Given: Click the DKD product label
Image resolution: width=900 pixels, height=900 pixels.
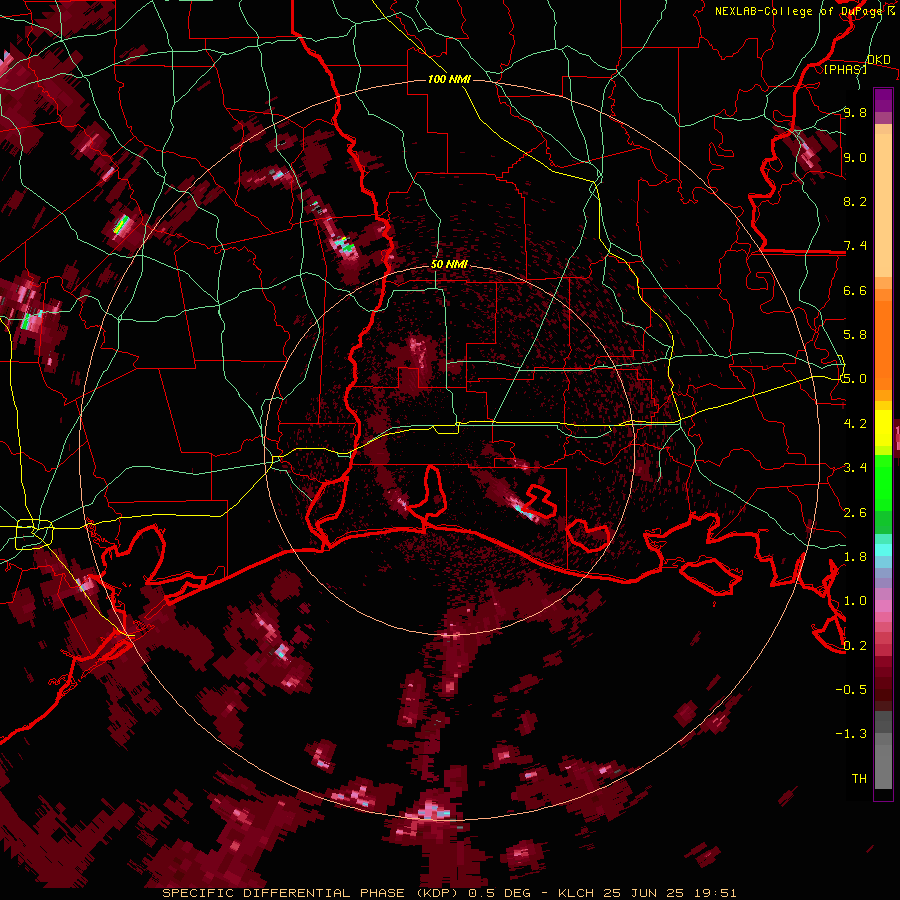Looking at the screenshot, I should 879,59.
